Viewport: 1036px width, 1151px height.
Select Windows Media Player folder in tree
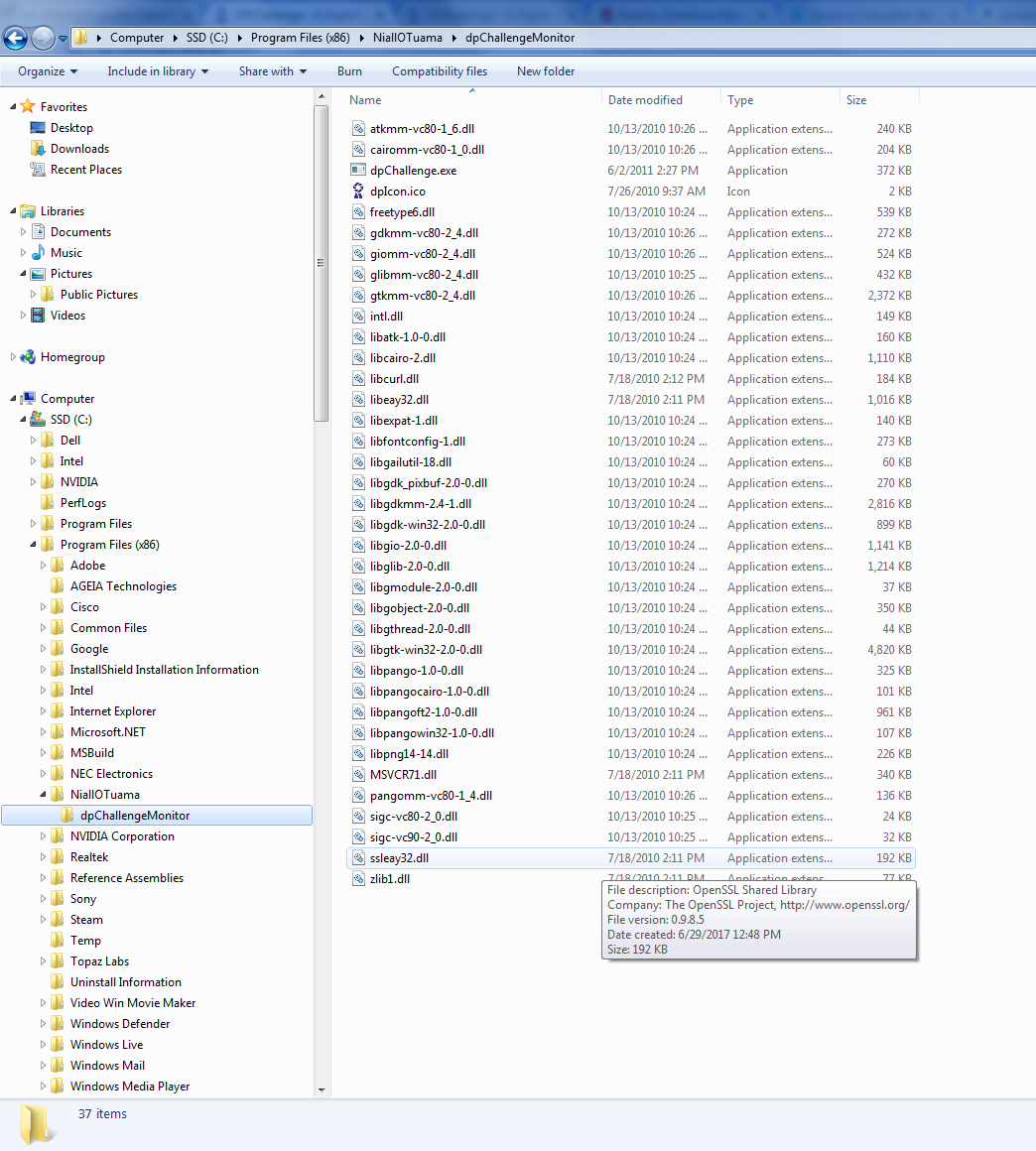click(x=130, y=1086)
